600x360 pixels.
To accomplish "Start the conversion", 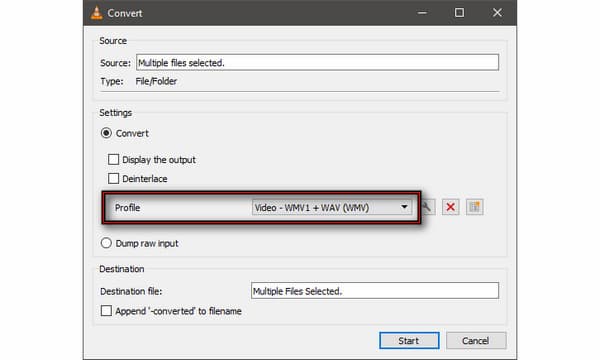I will [x=409, y=340].
